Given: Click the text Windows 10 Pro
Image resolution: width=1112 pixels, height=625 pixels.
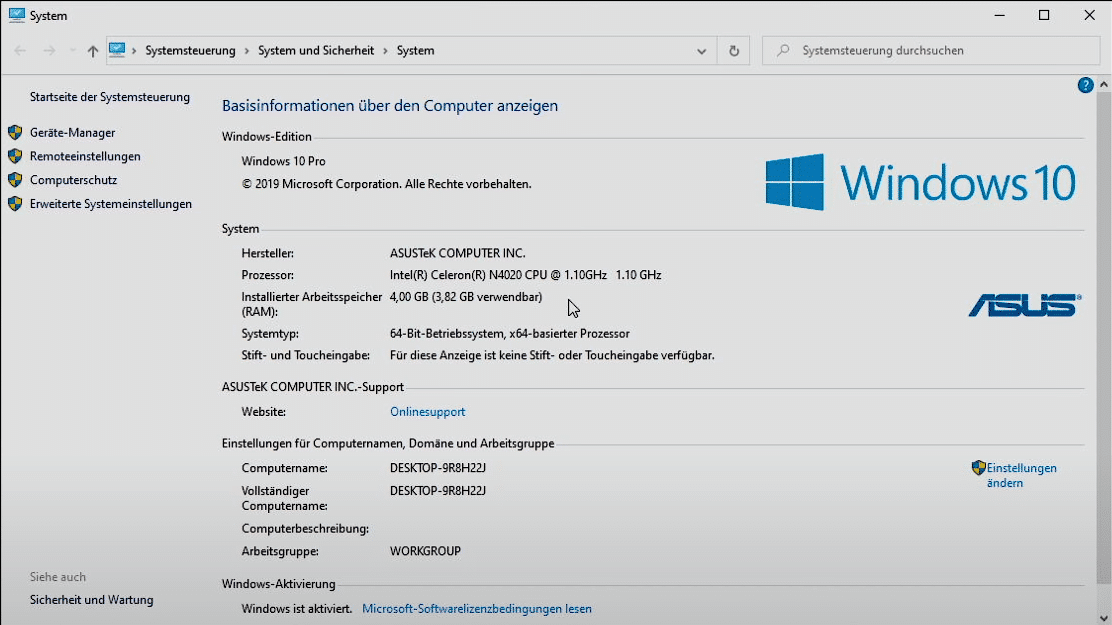Looking at the screenshot, I should click(284, 161).
